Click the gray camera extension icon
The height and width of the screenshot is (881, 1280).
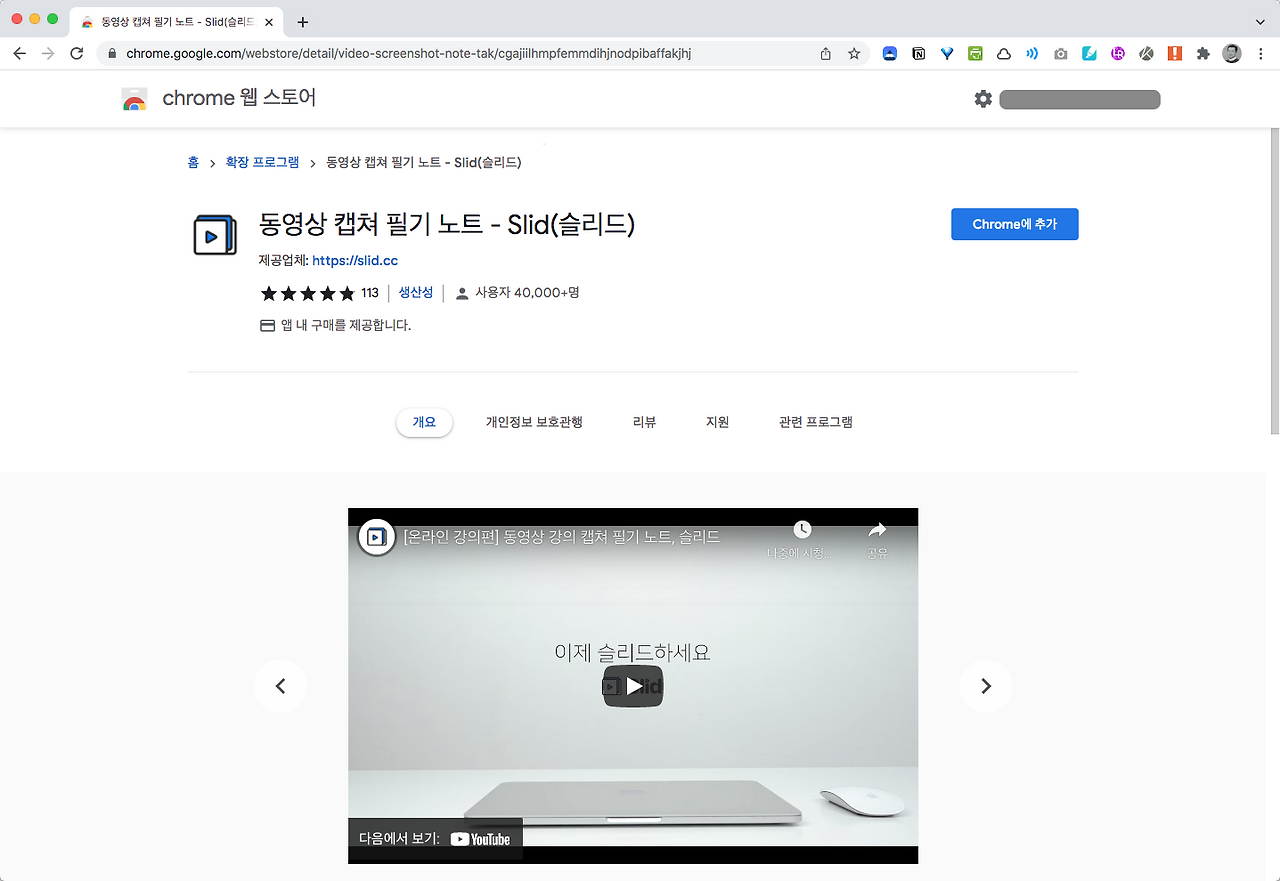click(1061, 54)
